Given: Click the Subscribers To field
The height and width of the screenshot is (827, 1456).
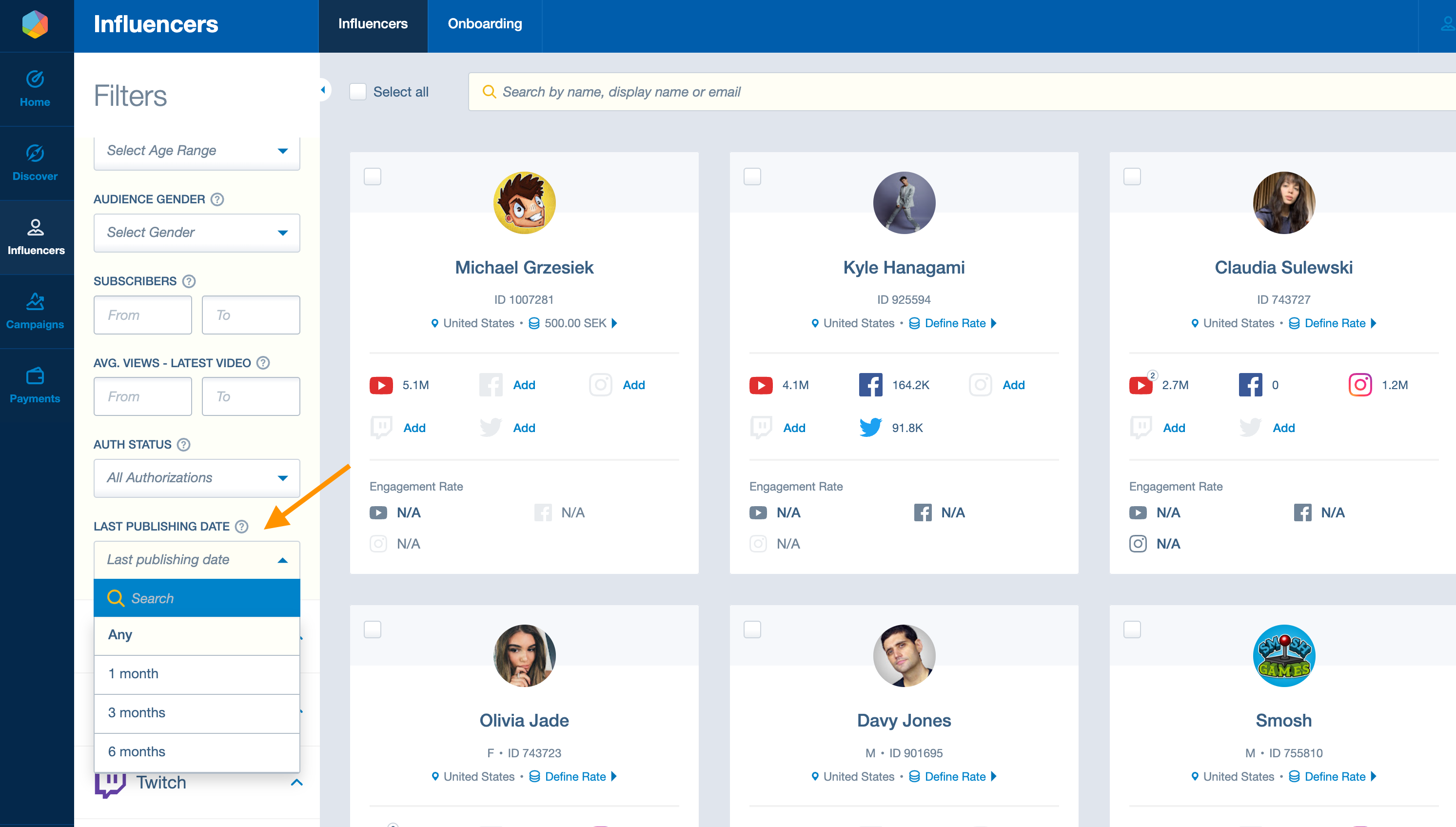Looking at the screenshot, I should pyautogui.click(x=251, y=315).
